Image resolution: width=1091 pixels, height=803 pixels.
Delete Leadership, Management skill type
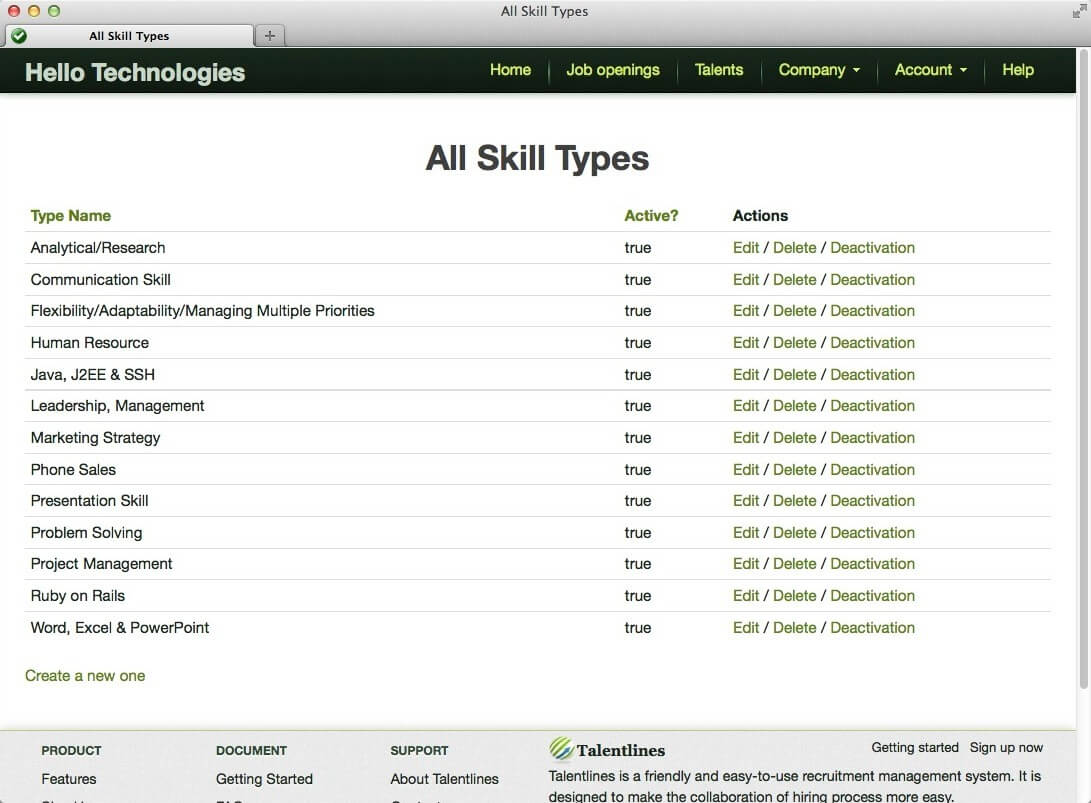coord(795,406)
